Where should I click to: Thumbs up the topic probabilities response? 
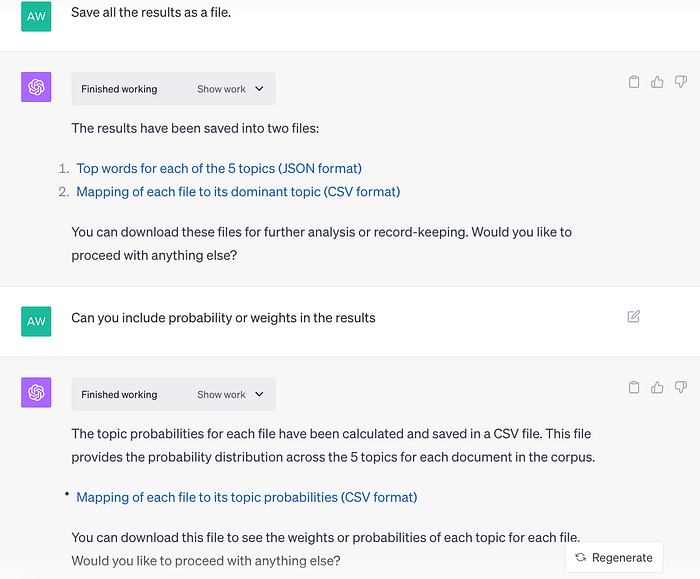657,387
